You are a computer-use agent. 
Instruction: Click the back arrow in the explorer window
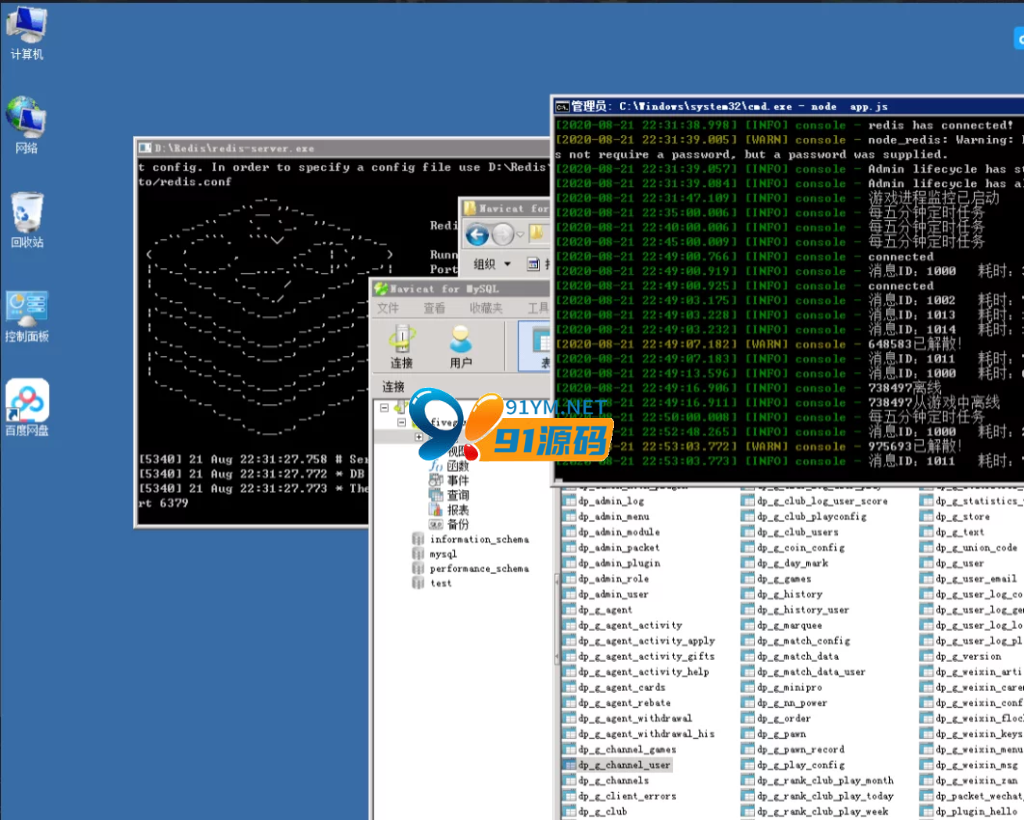(477, 234)
